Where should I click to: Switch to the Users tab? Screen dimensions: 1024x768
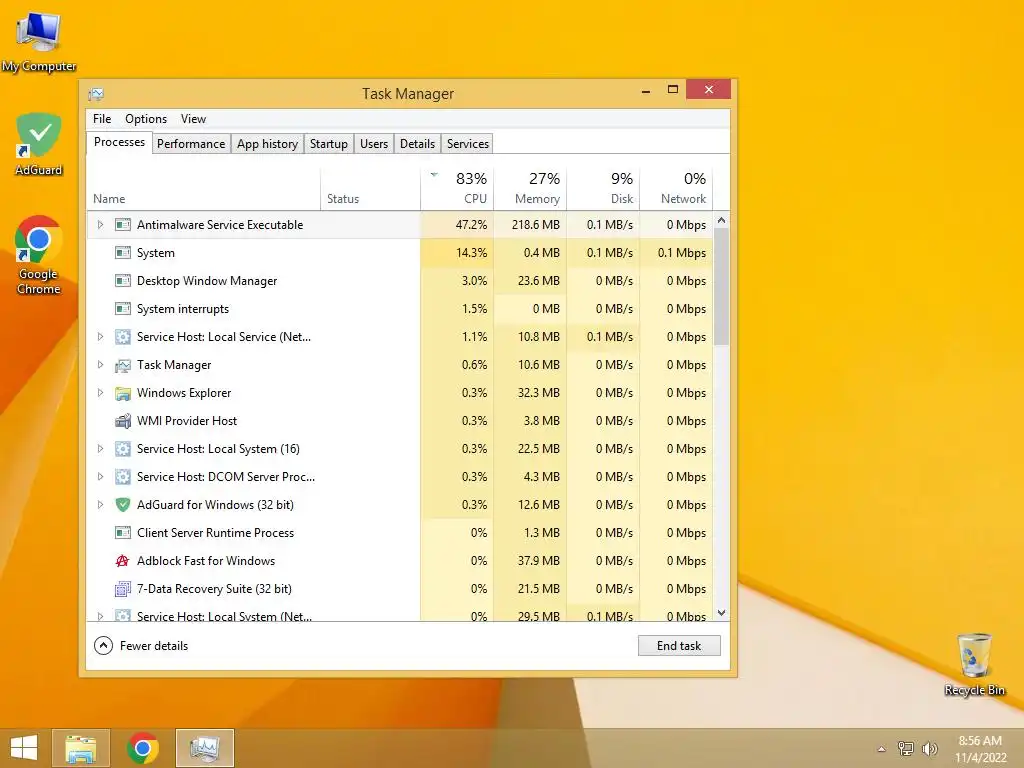(x=374, y=144)
